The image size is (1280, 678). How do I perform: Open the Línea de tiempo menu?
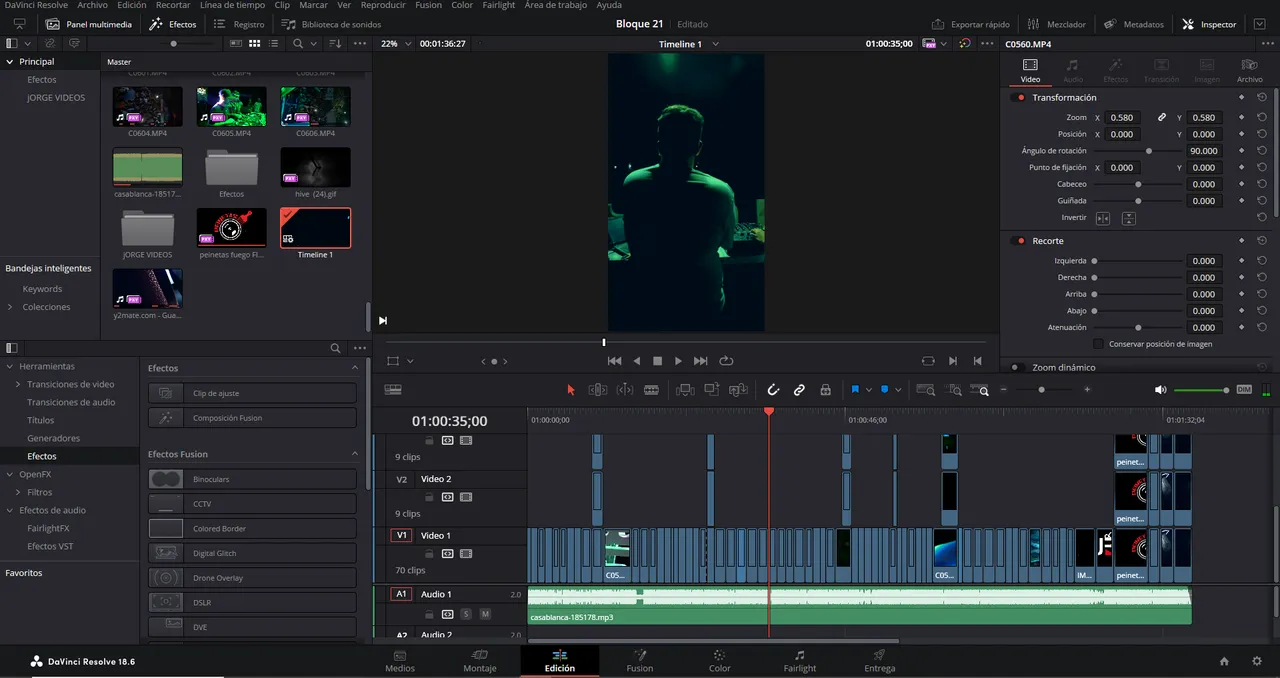(x=232, y=5)
